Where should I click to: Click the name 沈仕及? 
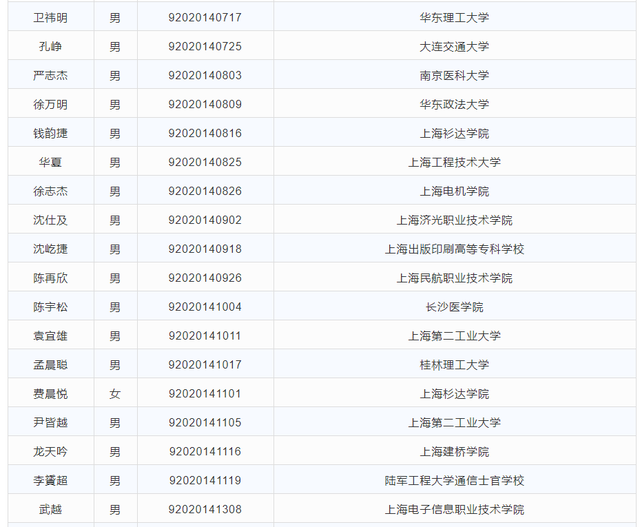(x=50, y=220)
